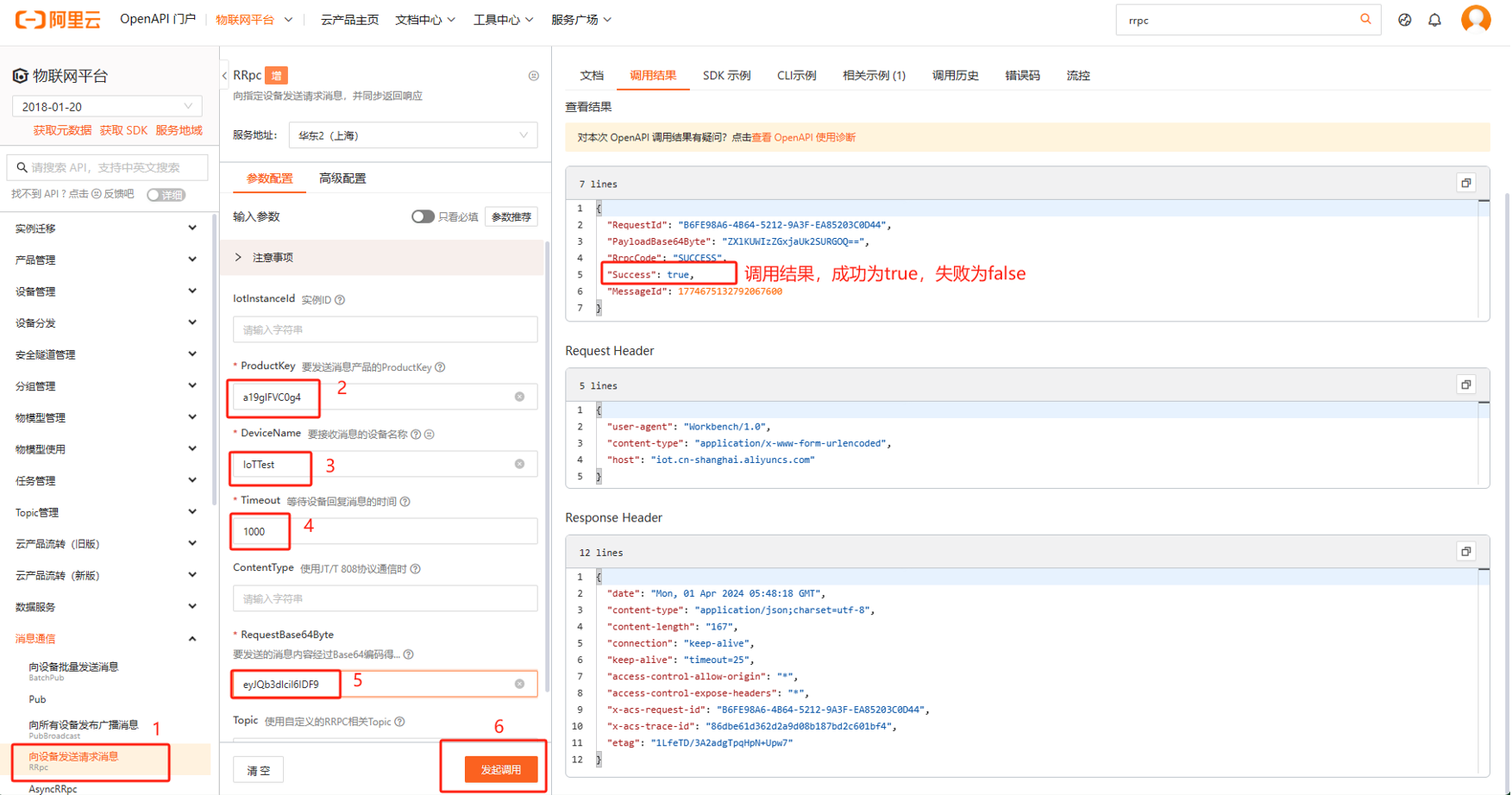The image size is (1512, 795).
Task: Click the ContentType input field
Action: coord(385,598)
